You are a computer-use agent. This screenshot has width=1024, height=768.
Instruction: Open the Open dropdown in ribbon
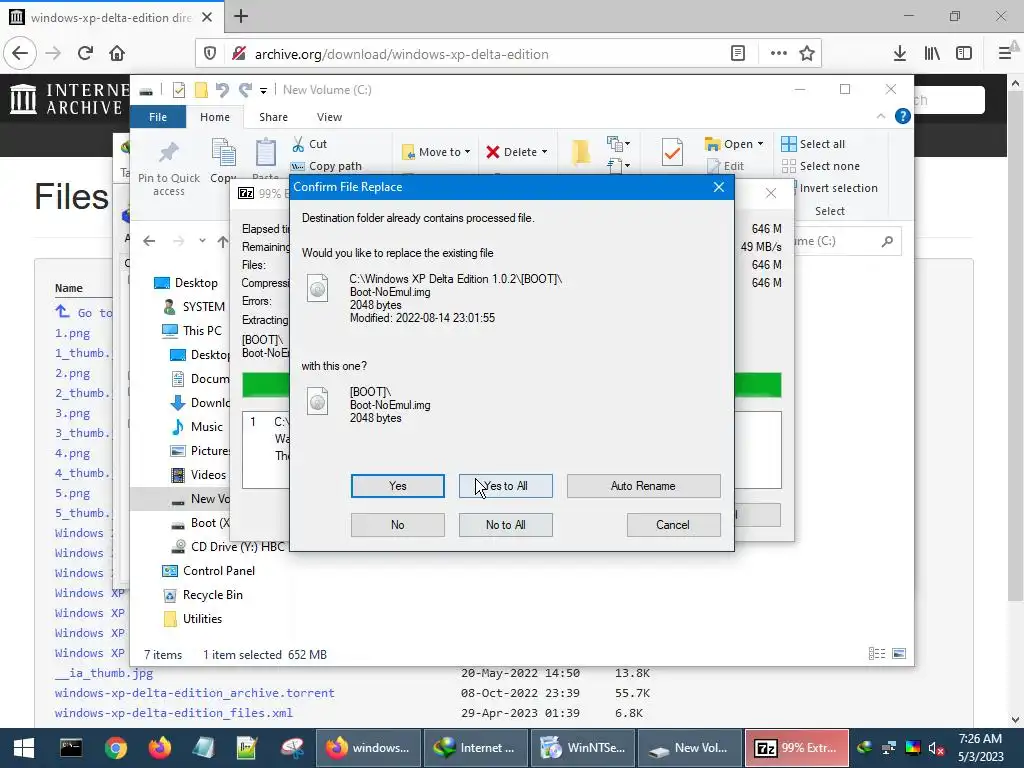tap(734, 144)
